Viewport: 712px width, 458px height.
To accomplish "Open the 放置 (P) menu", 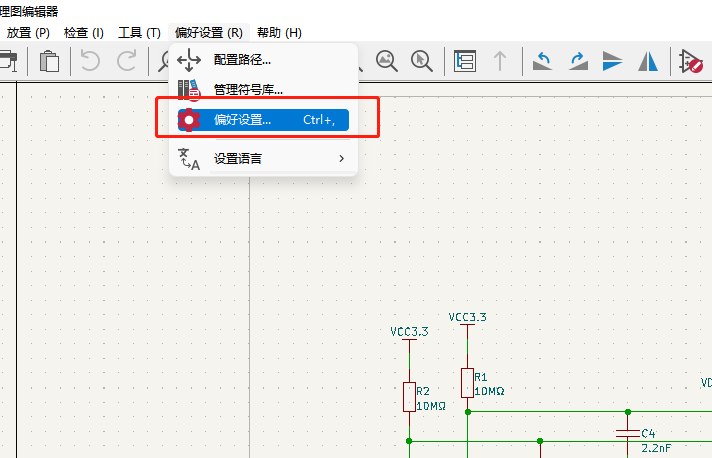I will [x=28, y=33].
